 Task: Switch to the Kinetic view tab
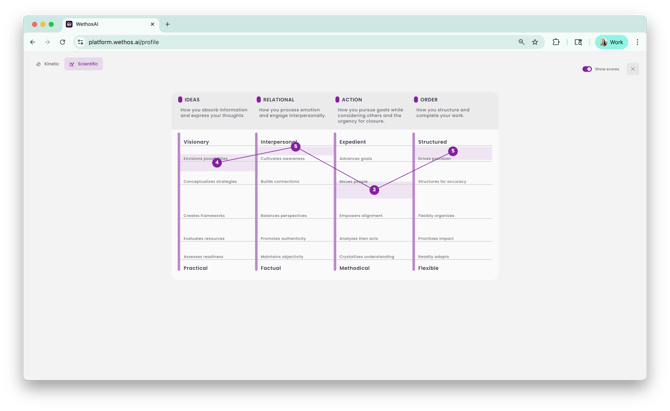pyautogui.click(x=48, y=64)
